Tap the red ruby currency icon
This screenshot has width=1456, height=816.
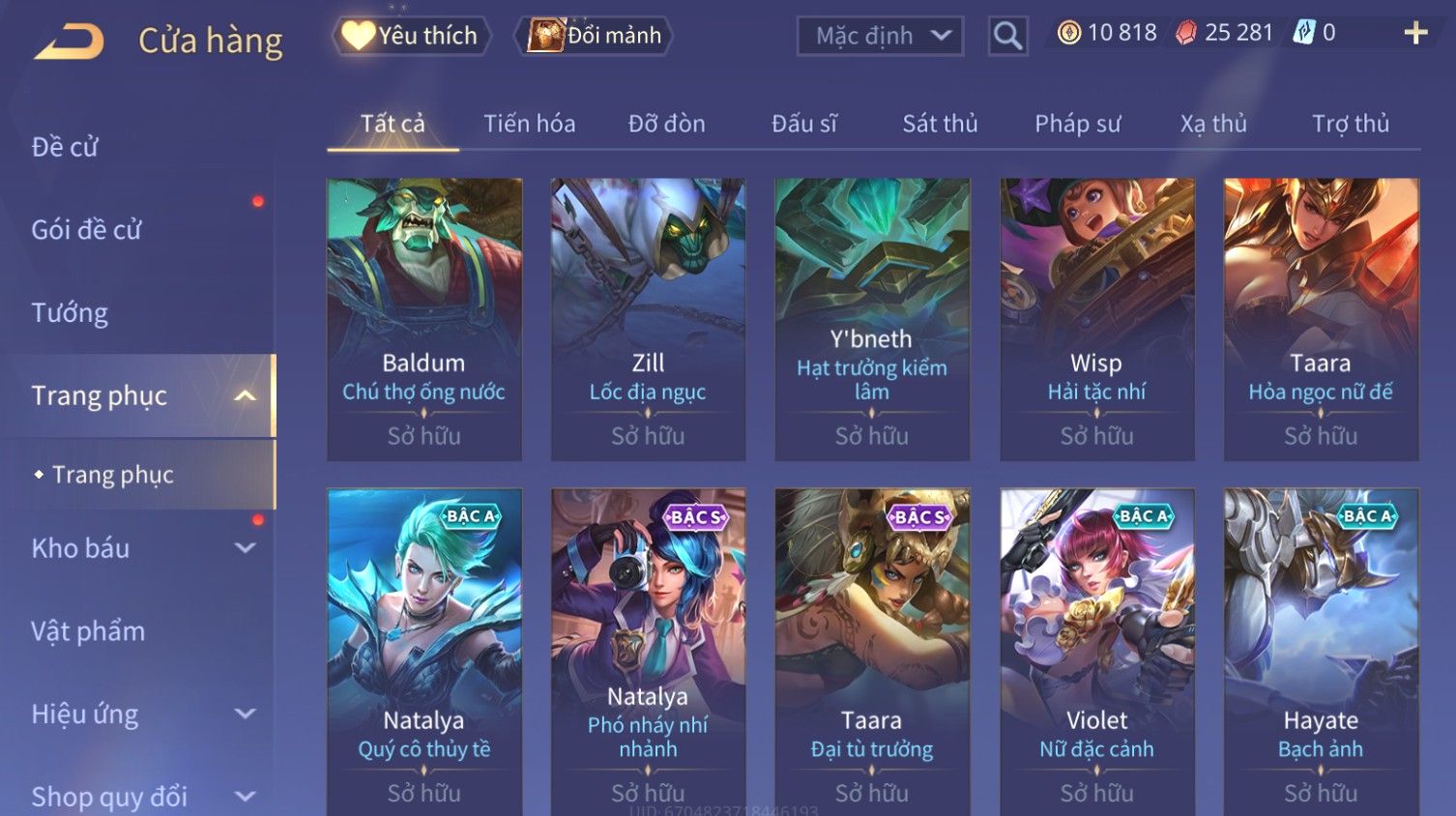1185,34
